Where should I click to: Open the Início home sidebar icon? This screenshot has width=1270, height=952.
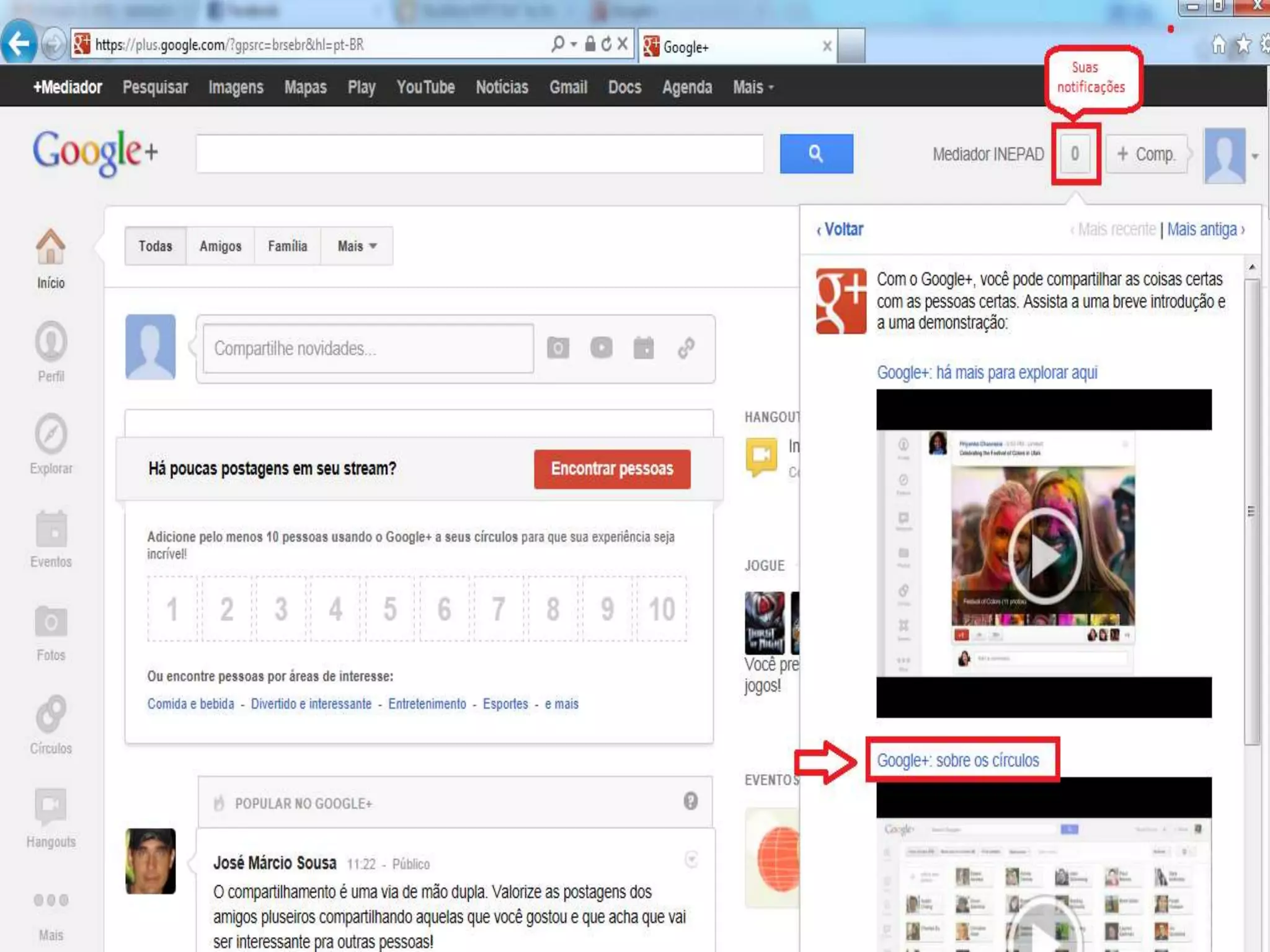(50, 247)
